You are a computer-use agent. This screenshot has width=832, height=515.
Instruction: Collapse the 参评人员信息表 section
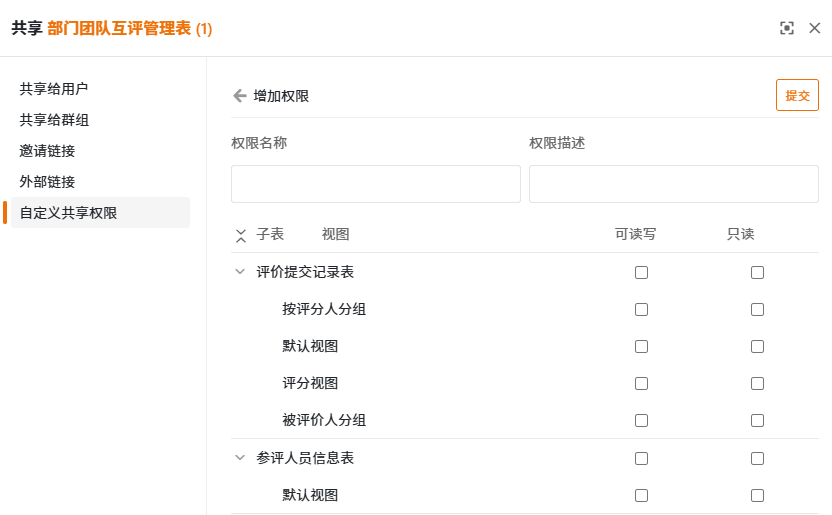point(240,458)
